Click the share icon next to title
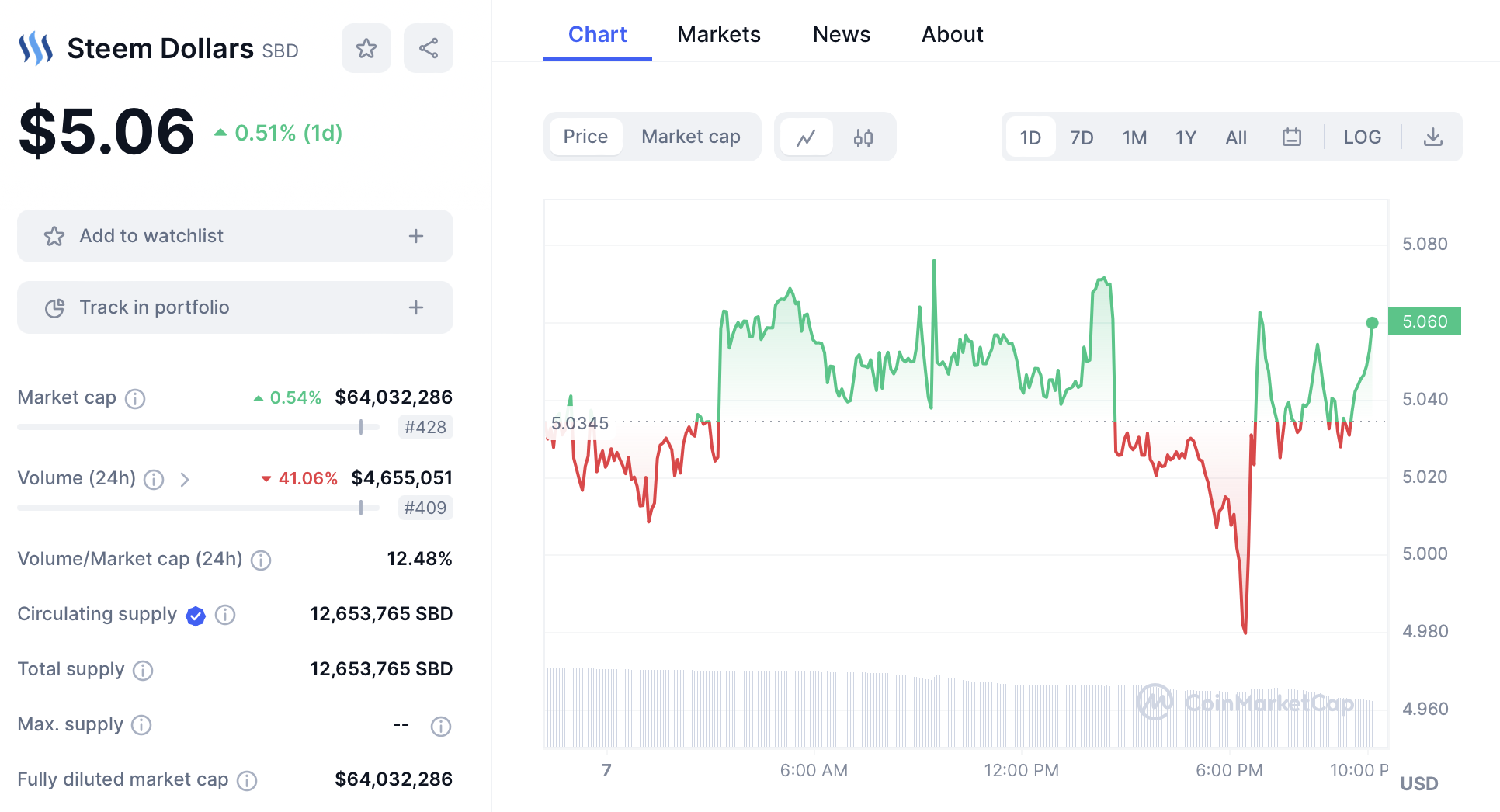Viewport: 1500px width, 812px height. coord(429,48)
